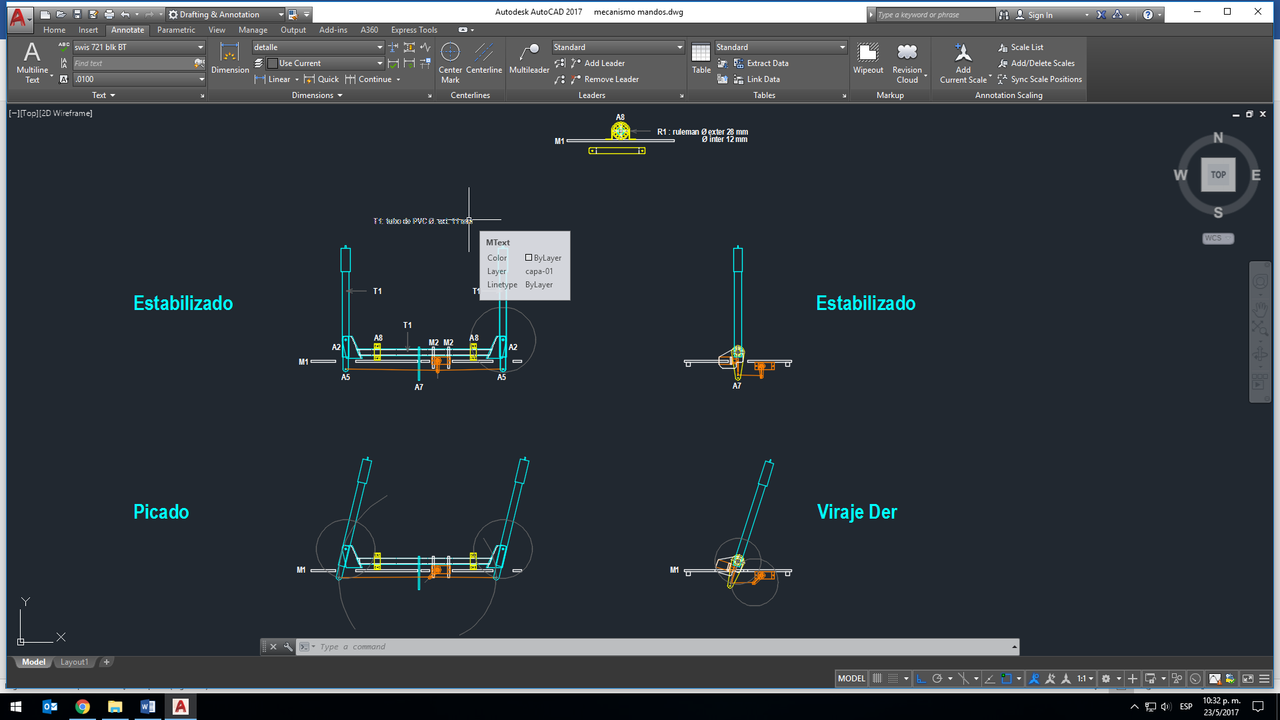Click the Clean Screen icon in status bar
Screen dimensions: 1280x720
[x=1248, y=678]
